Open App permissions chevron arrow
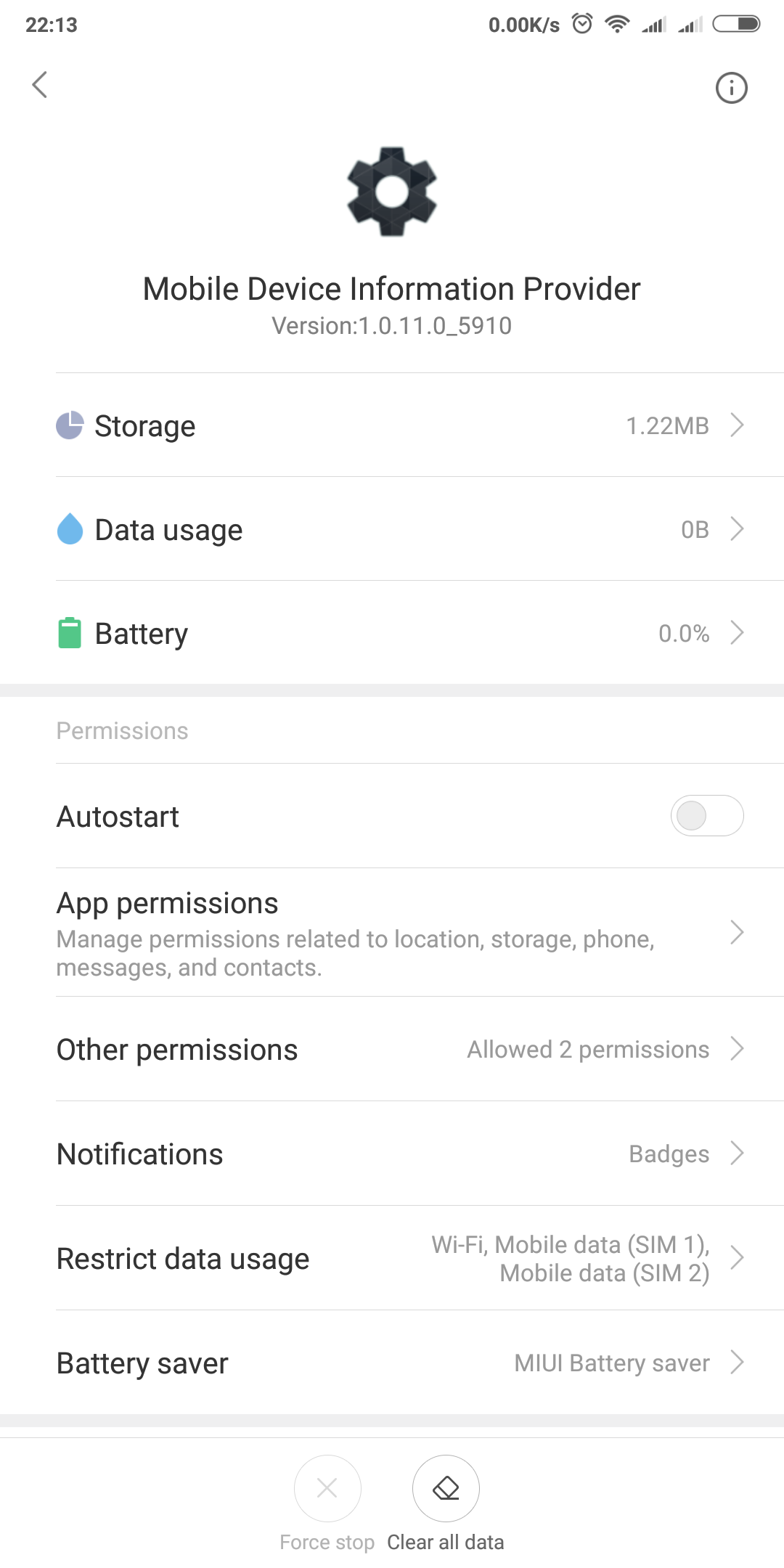The image size is (784, 1568). click(737, 933)
